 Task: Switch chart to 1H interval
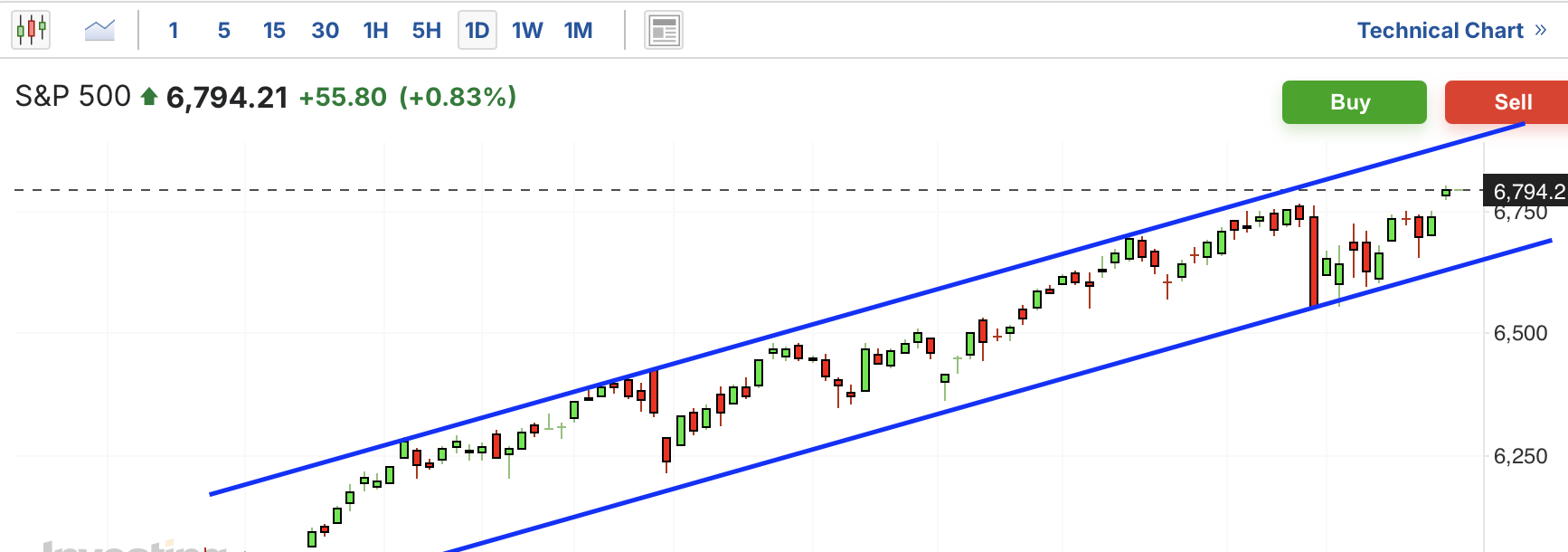coord(375,31)
